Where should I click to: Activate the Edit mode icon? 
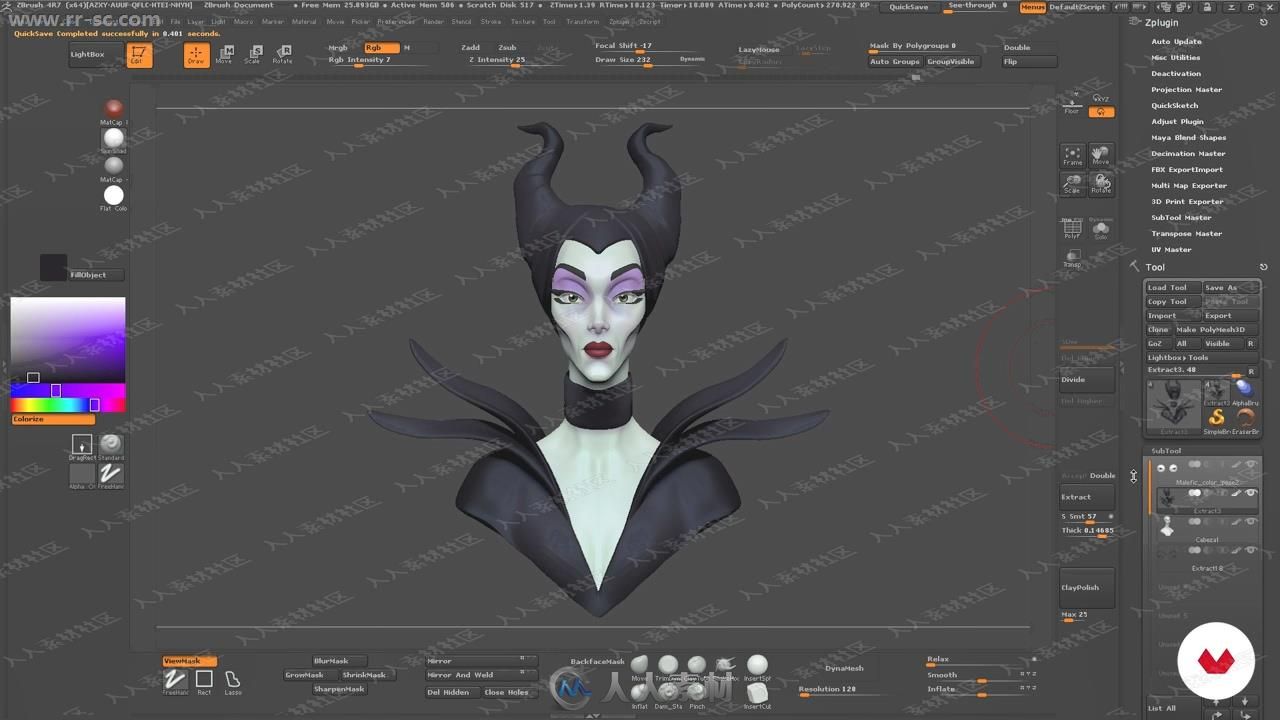[x=139, y=55]
